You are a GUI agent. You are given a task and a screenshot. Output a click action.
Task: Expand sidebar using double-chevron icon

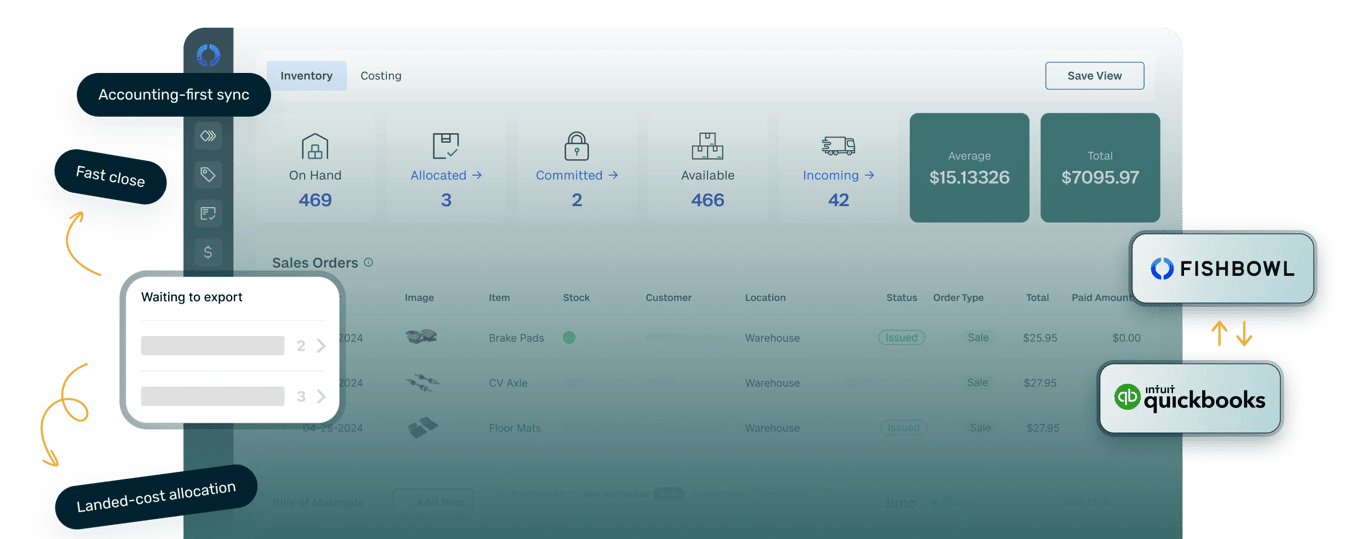coord(208,136)
